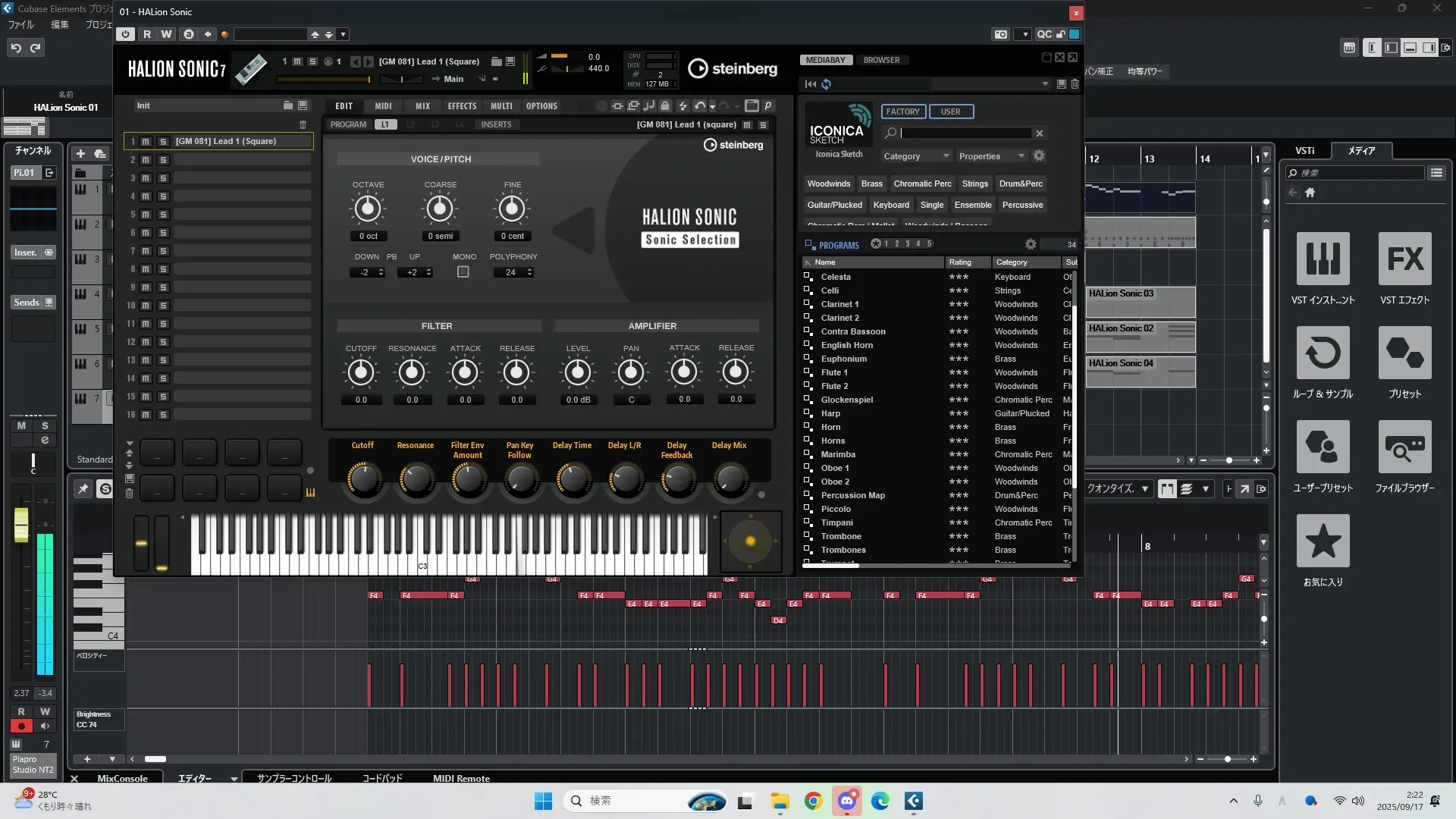Click the plugin power bypass icon
Viewport: 1456px width, 819px height.
point(126,34)
